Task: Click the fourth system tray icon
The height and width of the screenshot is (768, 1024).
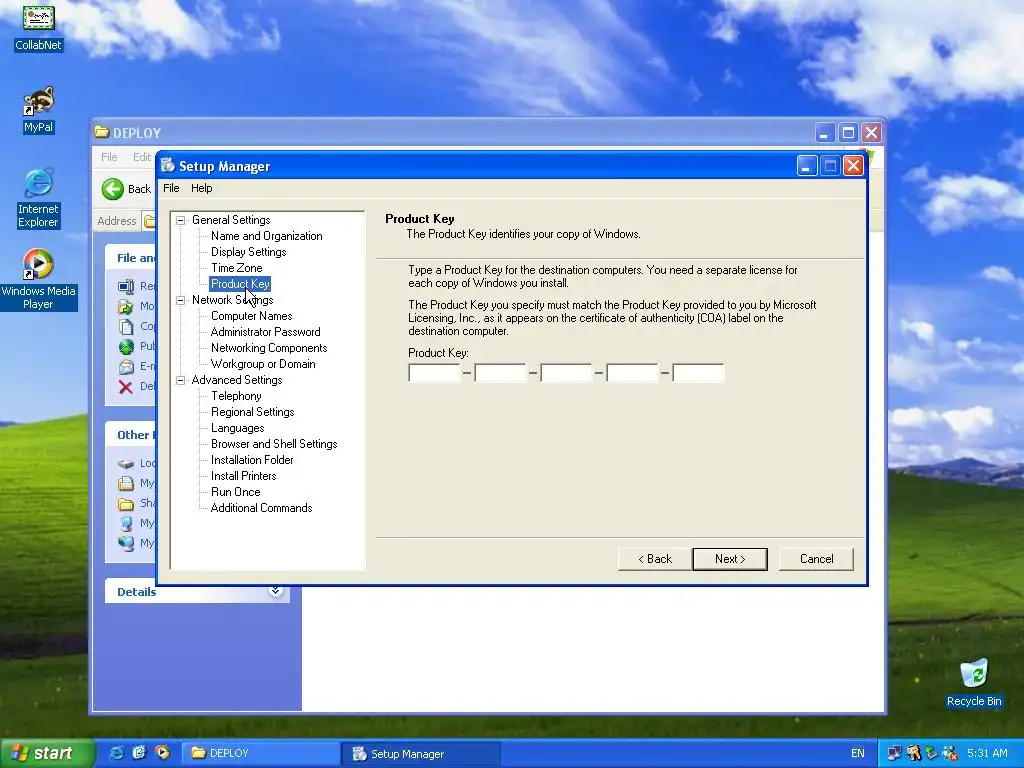Action: (x=950, y=753)
